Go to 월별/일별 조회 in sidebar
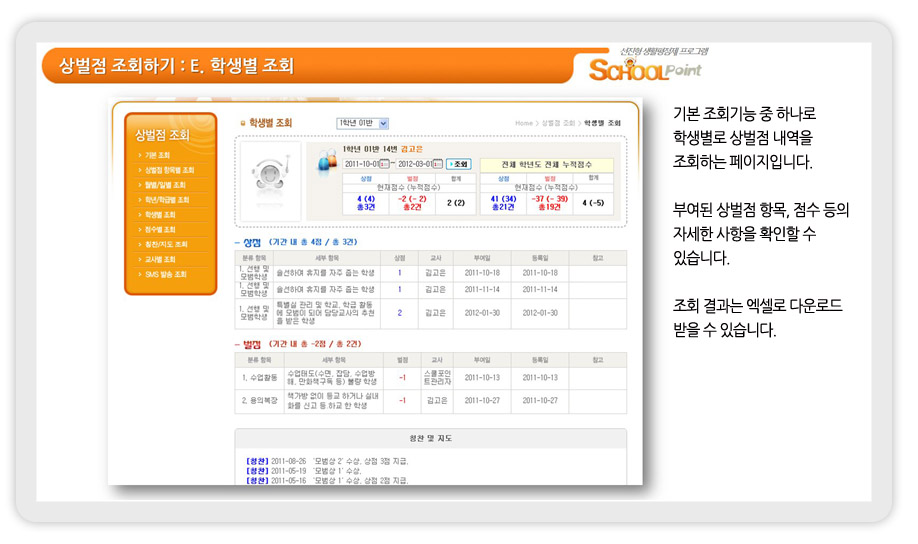The height and width of the screenshot is (544, 918). click(165, 185)
